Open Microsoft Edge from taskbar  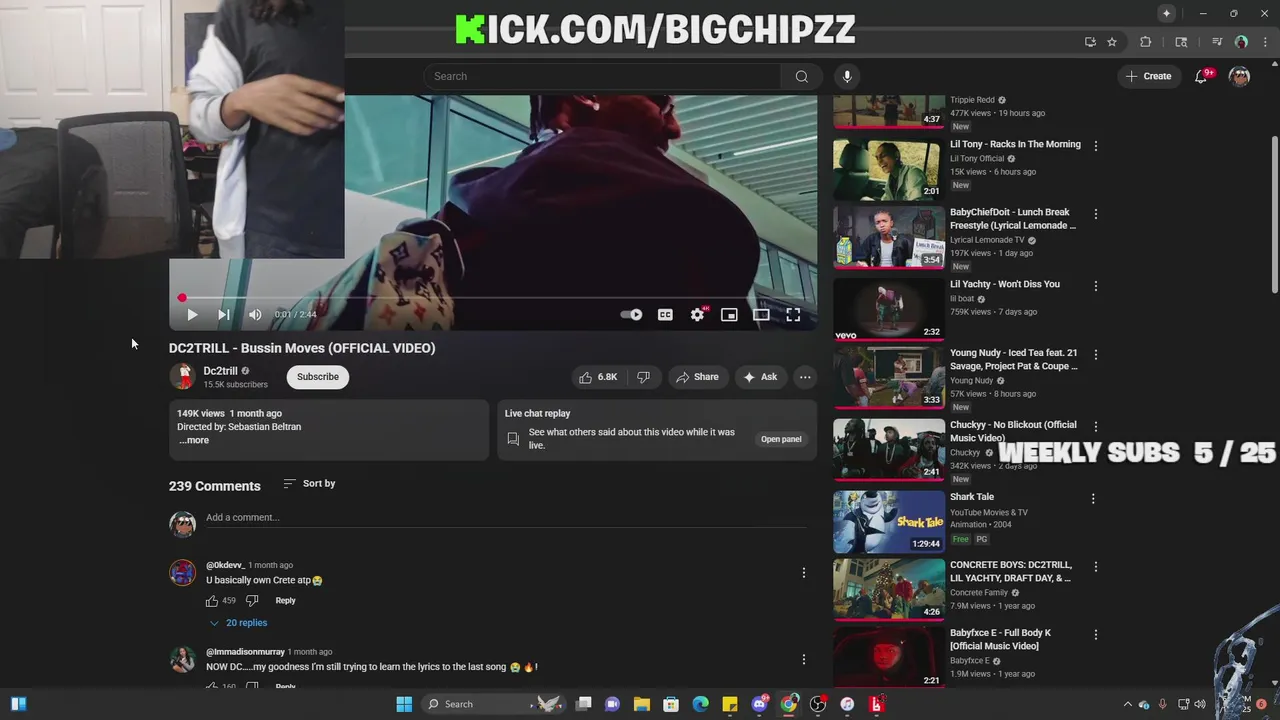700,704
